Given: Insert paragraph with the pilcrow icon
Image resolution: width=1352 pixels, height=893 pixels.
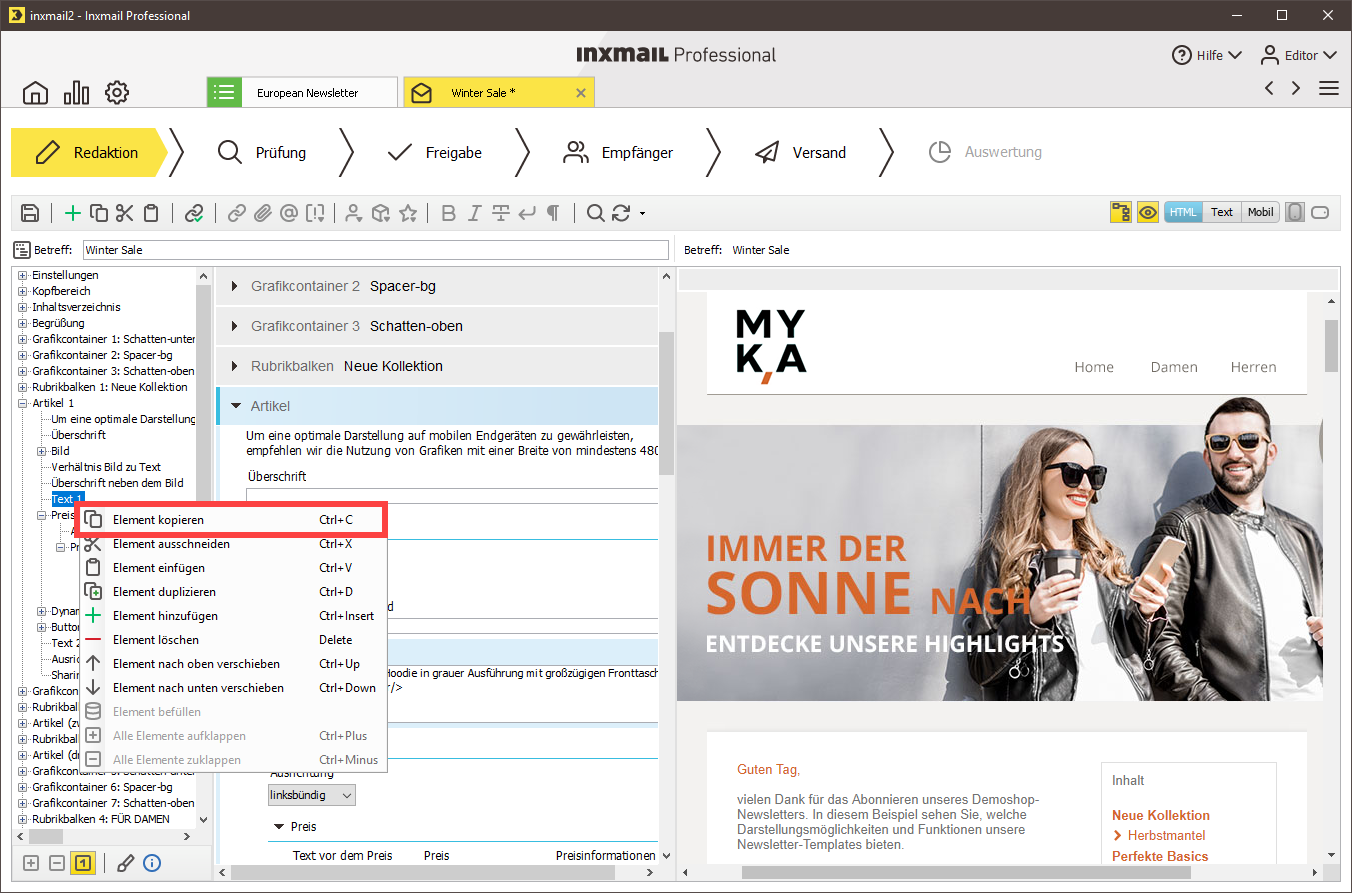Looking at the screenshot, I should point(553,212).
